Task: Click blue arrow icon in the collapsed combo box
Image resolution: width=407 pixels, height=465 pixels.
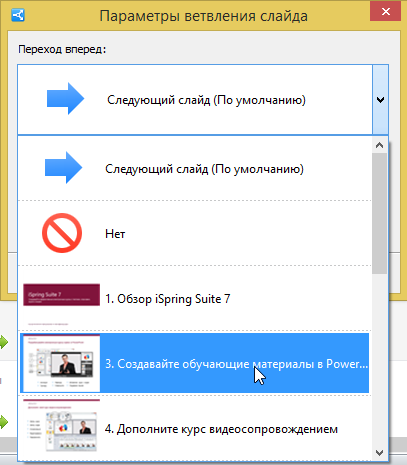Action: coord(66,99)
